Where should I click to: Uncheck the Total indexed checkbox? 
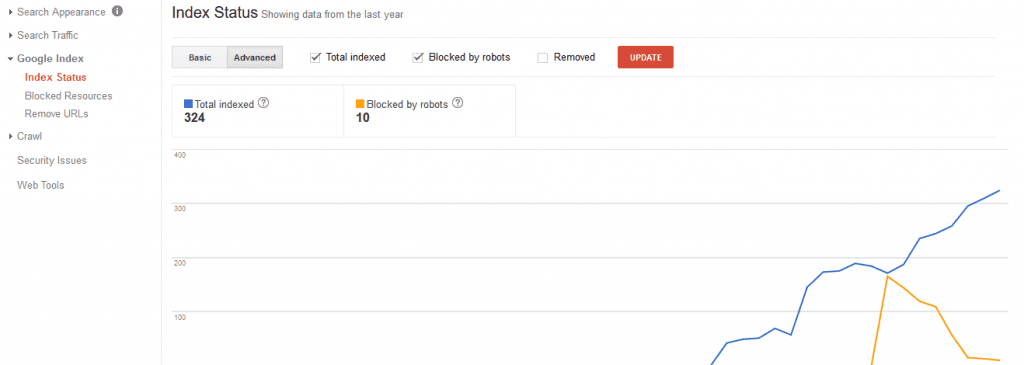pos(315,57)
